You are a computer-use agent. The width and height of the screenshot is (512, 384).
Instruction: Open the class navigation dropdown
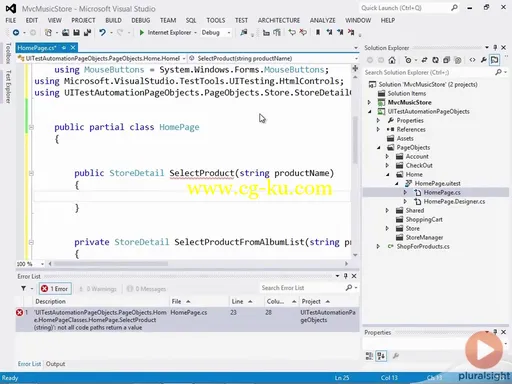pos(184,58)
